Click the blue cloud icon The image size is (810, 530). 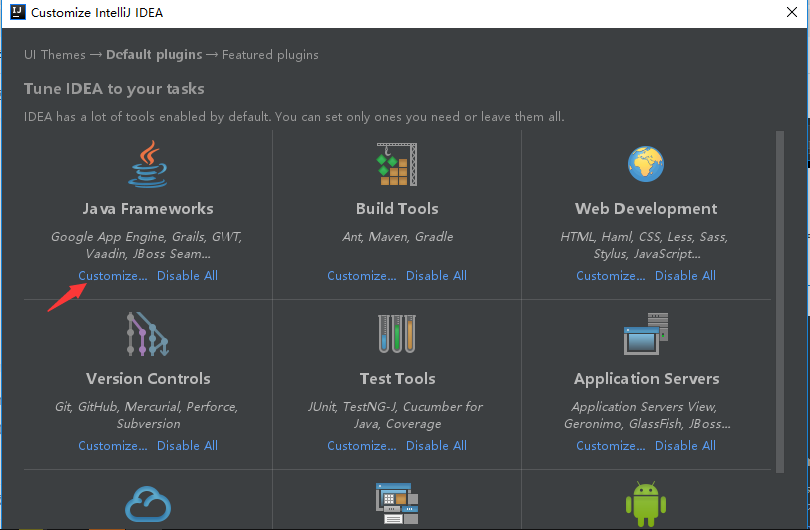[148, 503]
